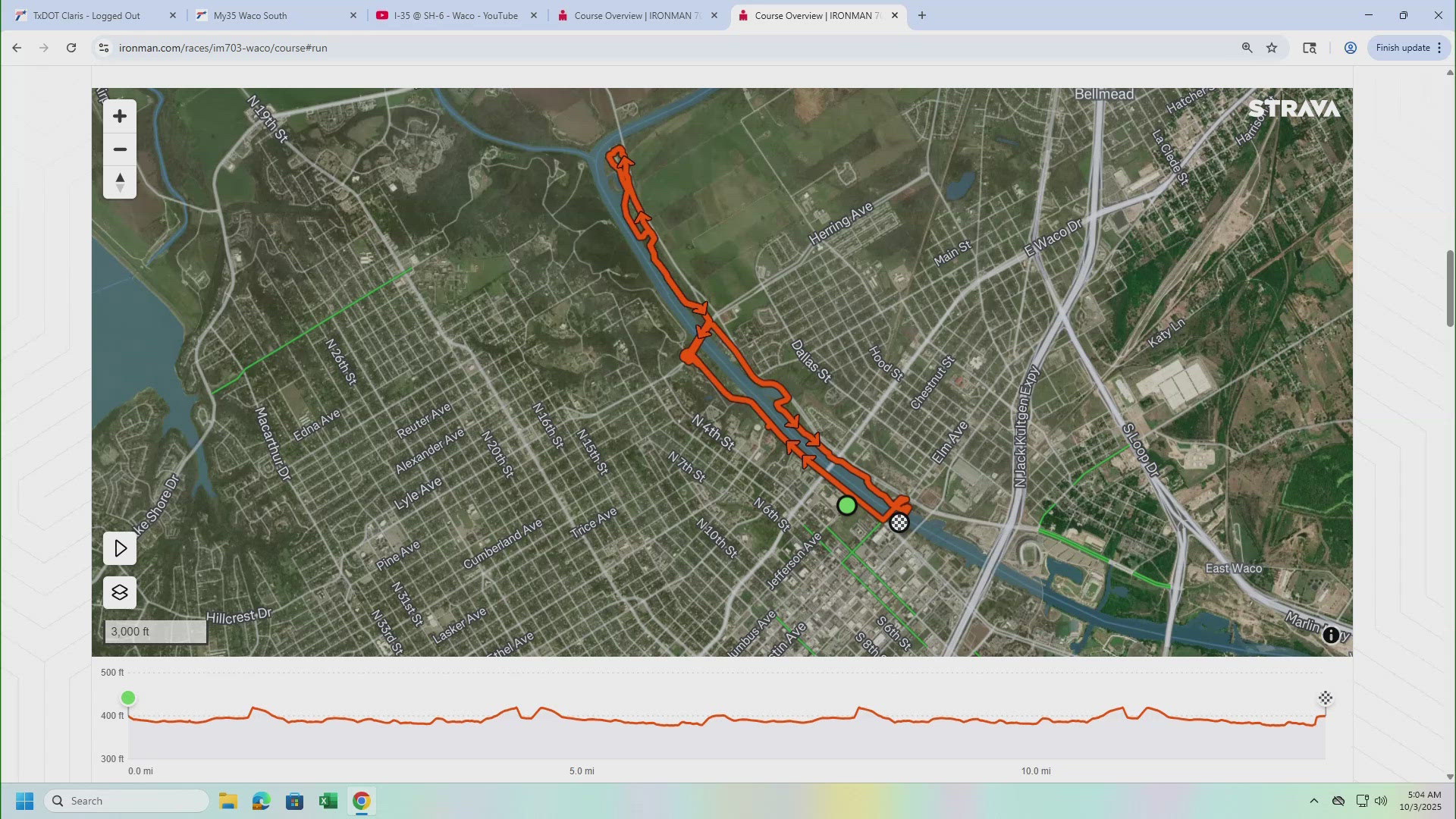Start the course flyover playback
The height and width of the screenshot is (819, 1456).
[x=119, y=548]
